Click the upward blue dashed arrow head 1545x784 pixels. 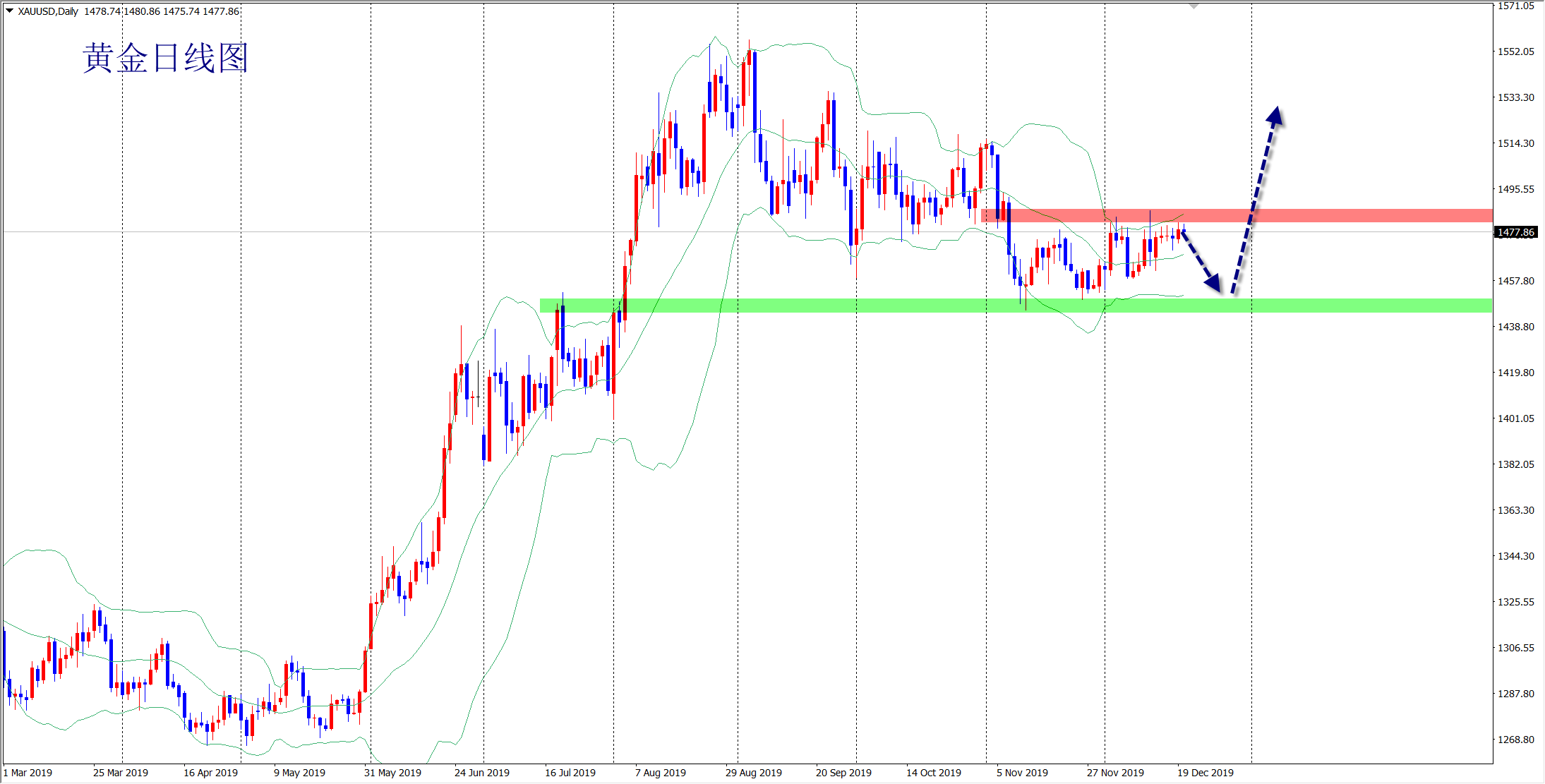click(x=1275, y=116)
